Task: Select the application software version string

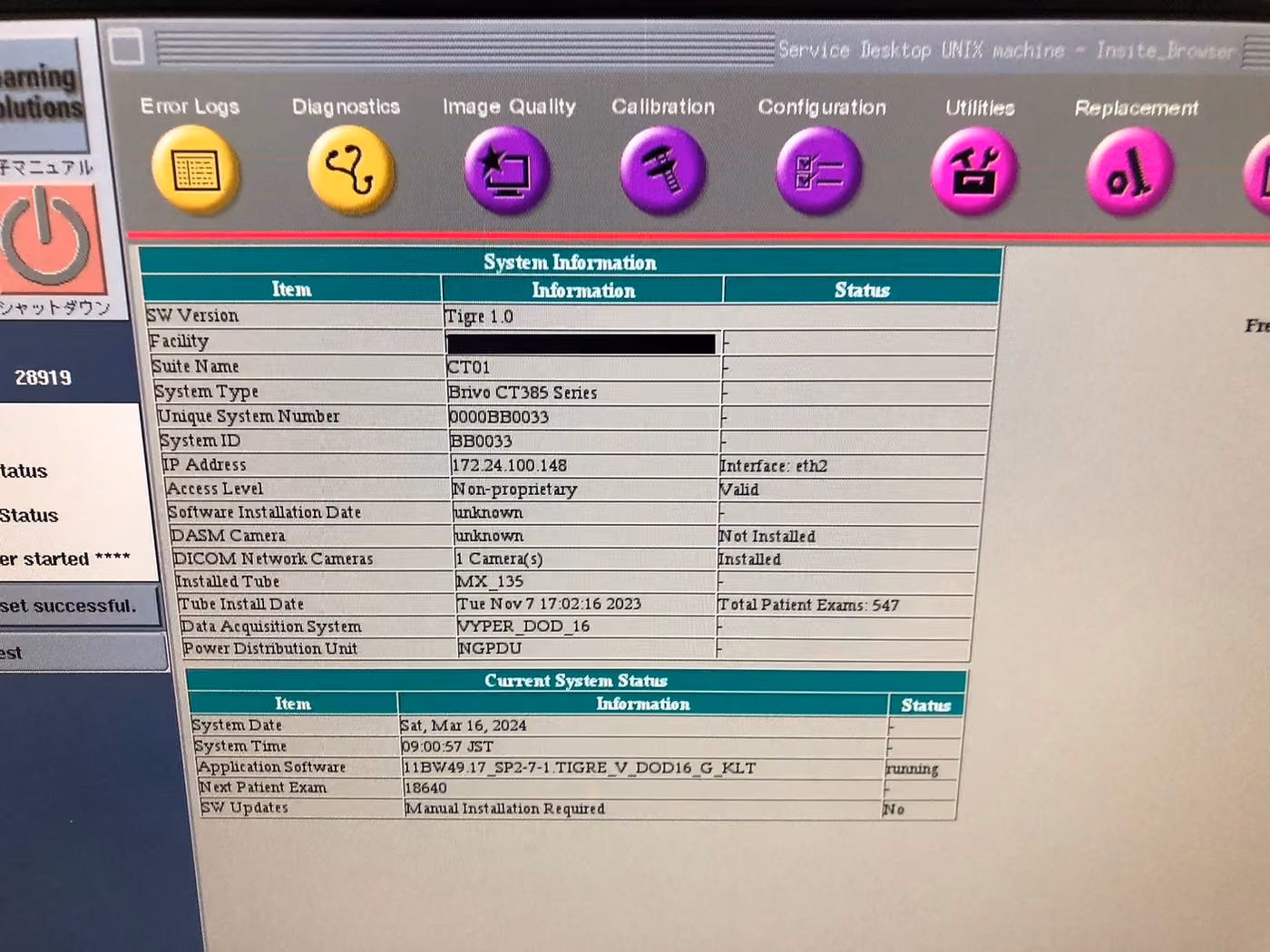Action: coord(579,767)
